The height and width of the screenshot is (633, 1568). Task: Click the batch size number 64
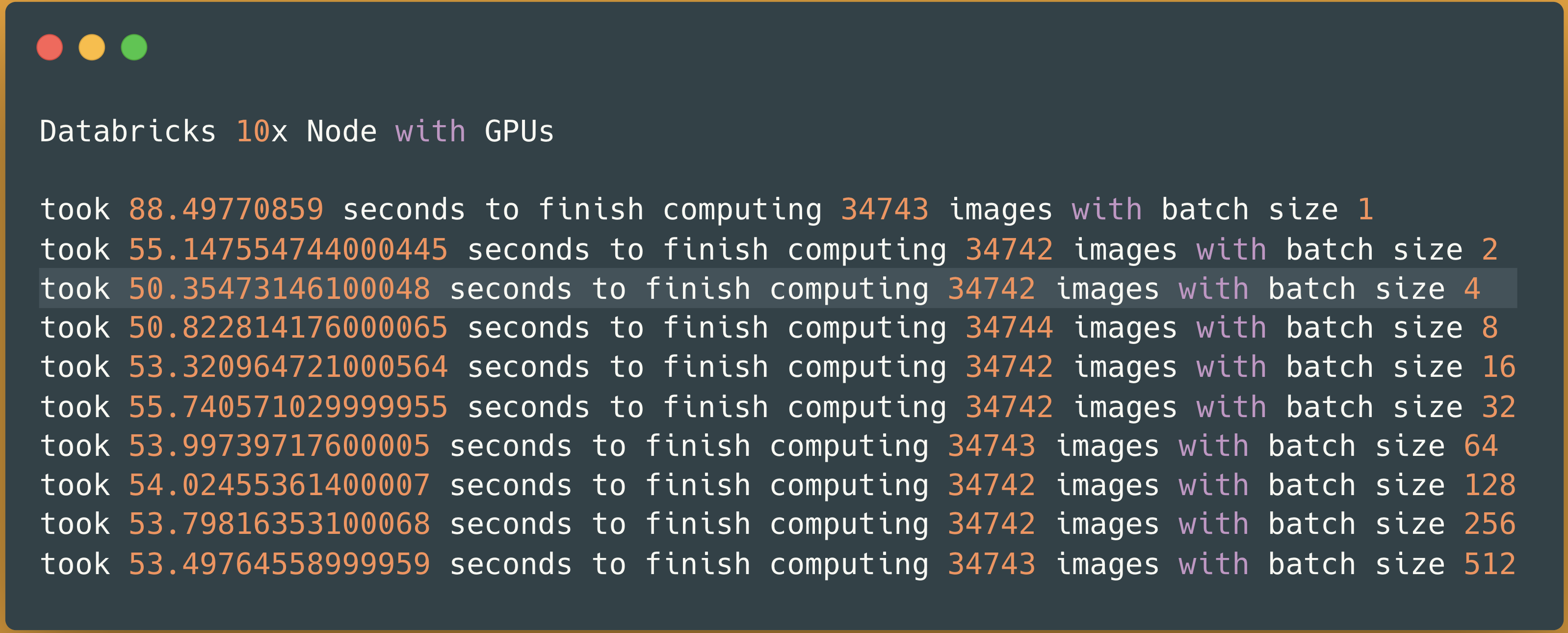pos(1480,446)
